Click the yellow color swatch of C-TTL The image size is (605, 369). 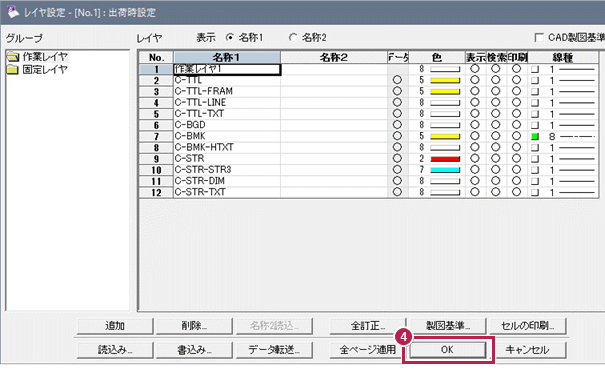(x=445, y=80)
